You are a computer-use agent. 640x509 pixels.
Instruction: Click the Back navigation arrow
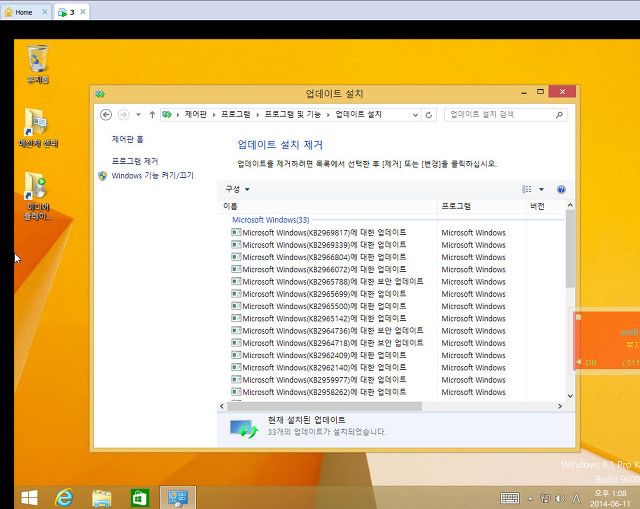coord(106,115)
